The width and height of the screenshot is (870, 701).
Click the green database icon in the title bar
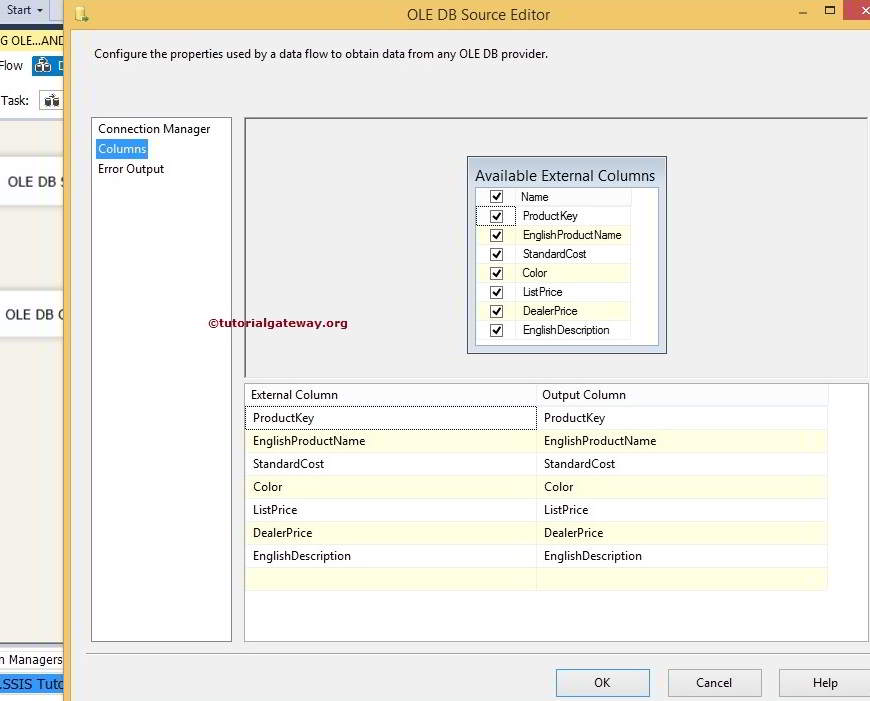[x=83, y=14]
